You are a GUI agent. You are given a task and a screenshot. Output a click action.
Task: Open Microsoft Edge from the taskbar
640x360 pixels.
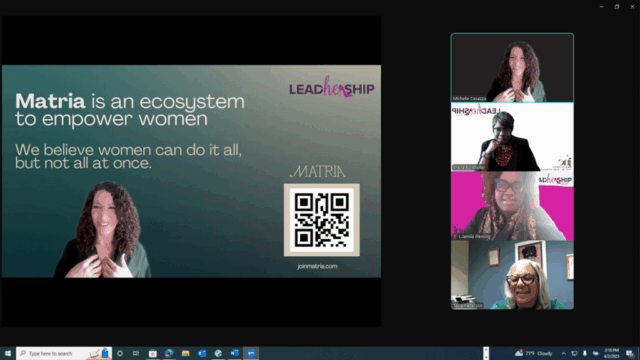169,353
